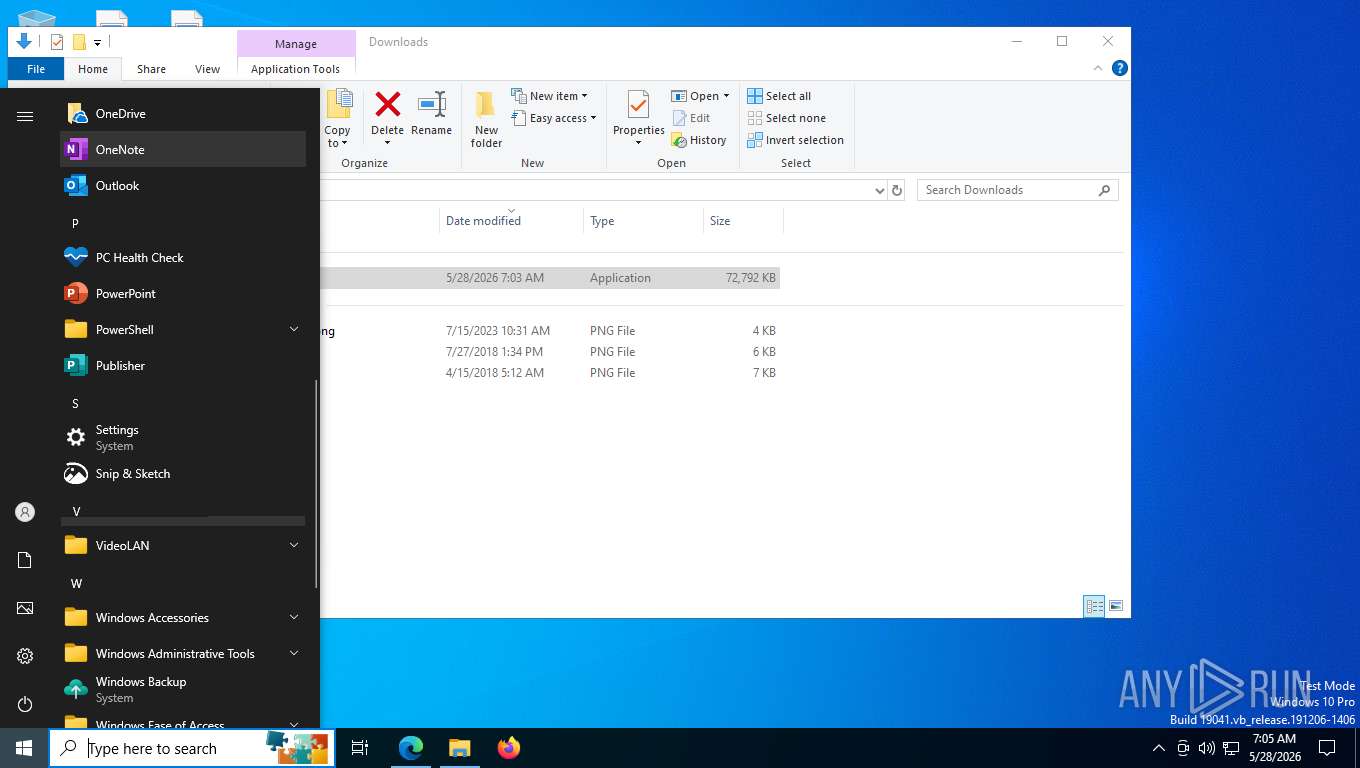Expand the VideoLAN folder
Image resolution: width=1360 pixels, height=768 pixels.
point(183,546)
